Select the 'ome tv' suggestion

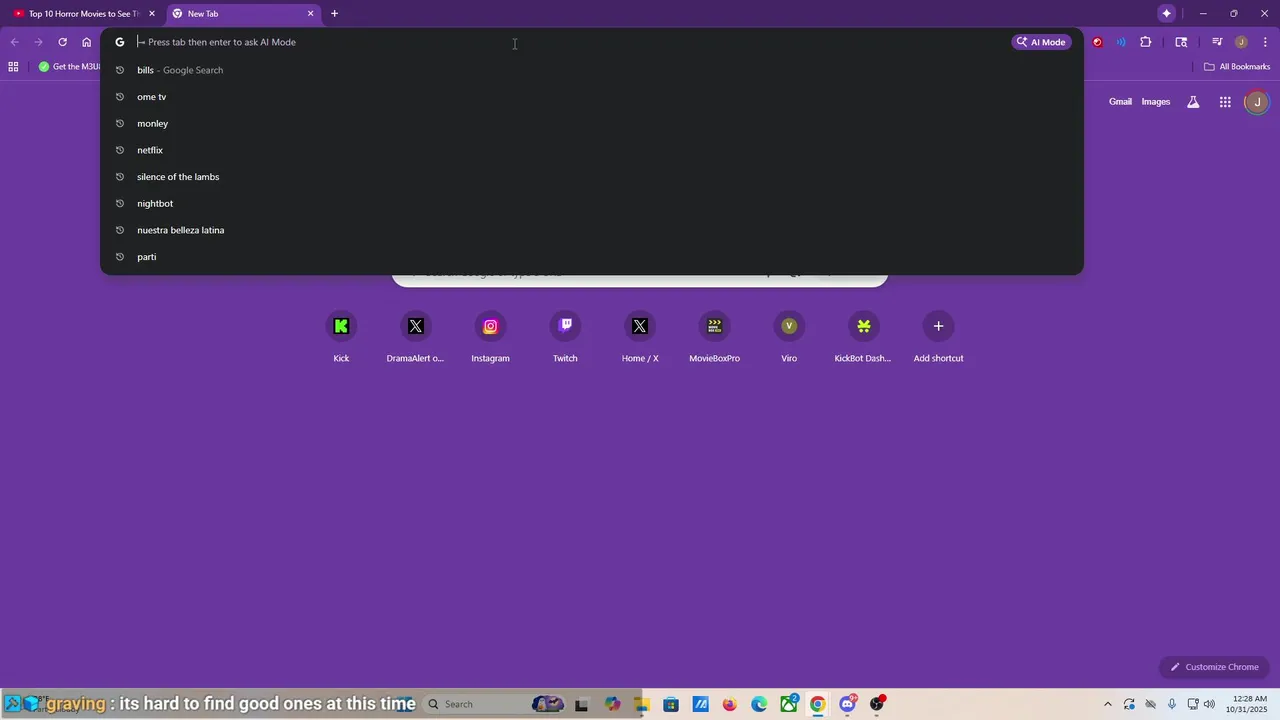[592, 97]
